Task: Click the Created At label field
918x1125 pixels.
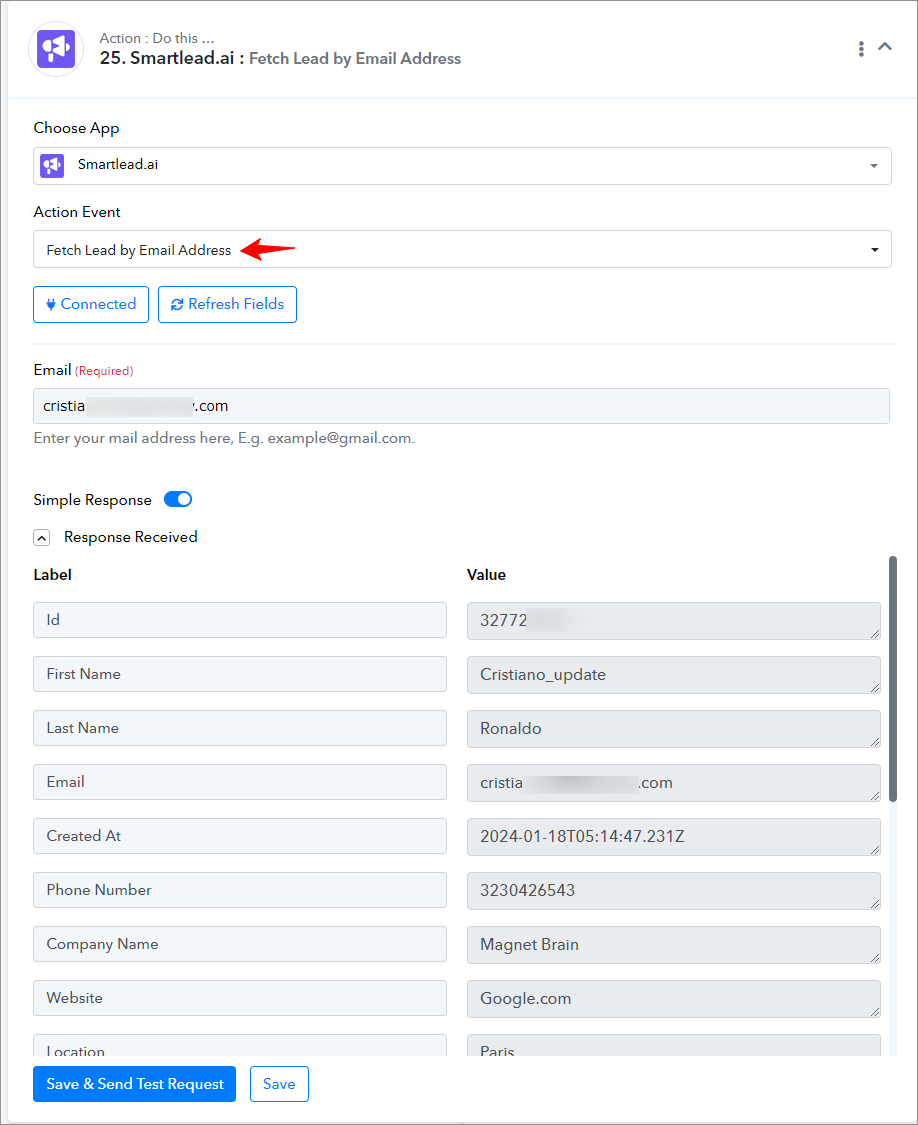Action: [x=240, y=836]
